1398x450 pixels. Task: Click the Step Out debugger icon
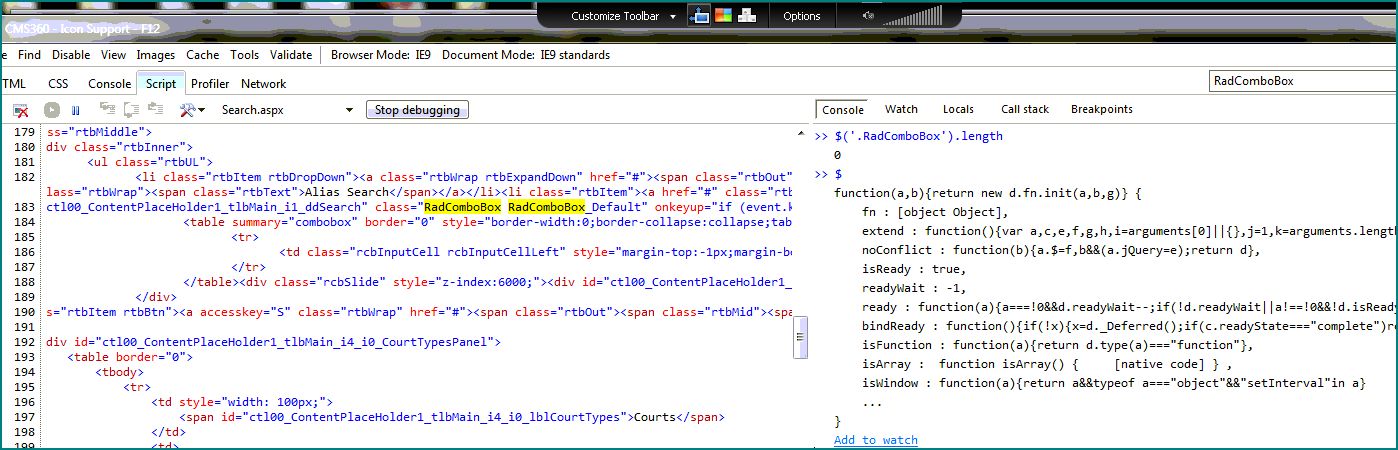coord(154,110)
